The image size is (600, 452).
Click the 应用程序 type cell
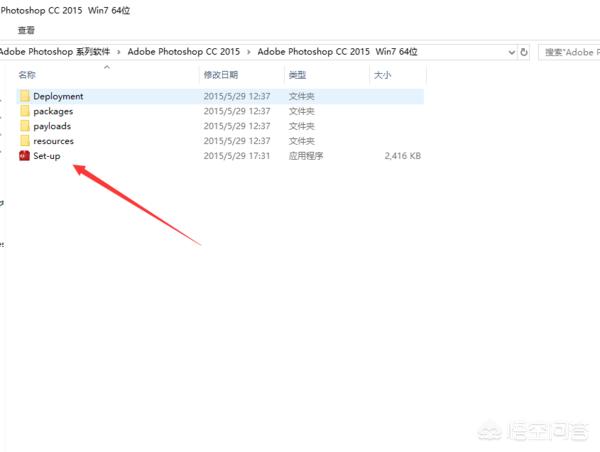(x=306, y=156)
